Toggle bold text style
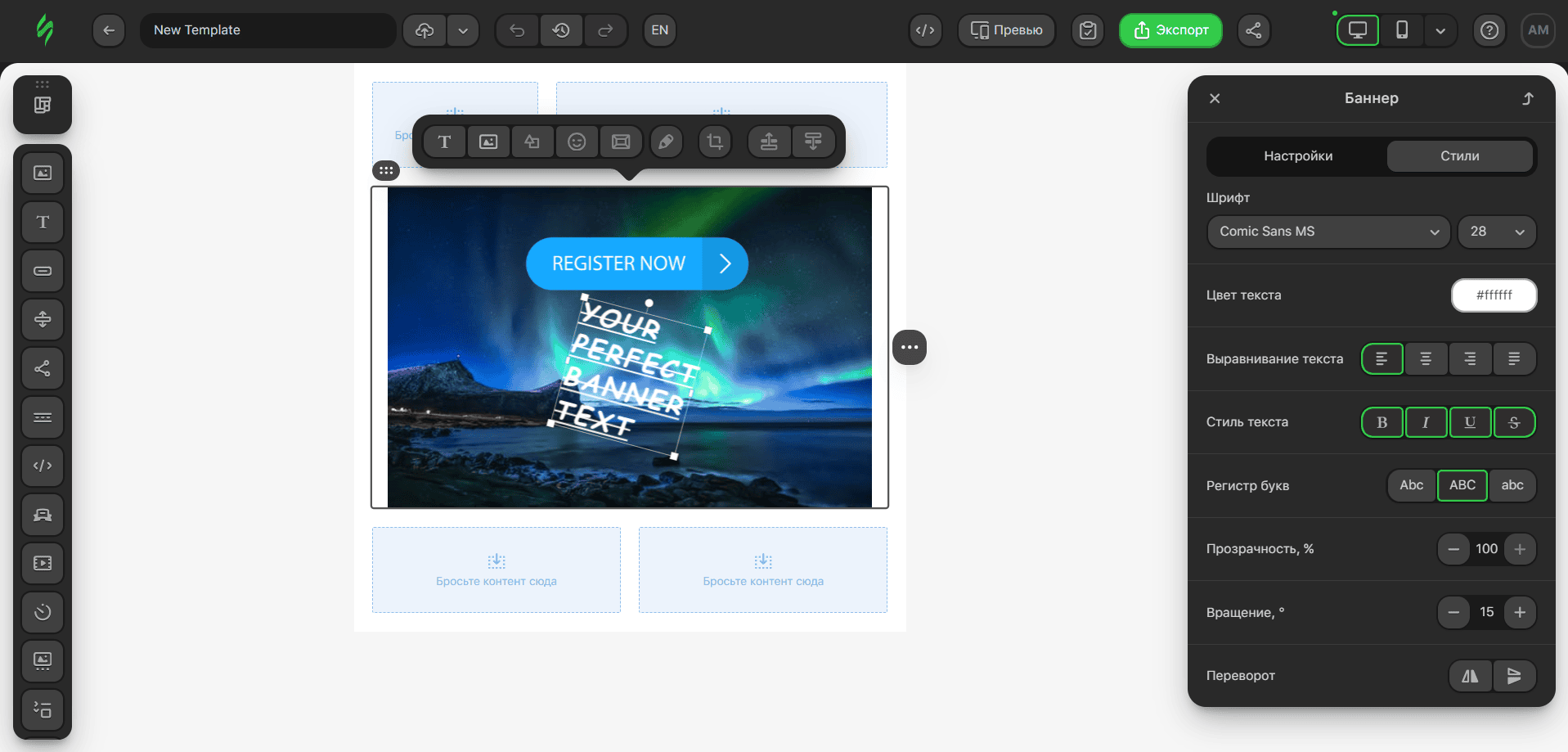This screenshot has height=752, width=1568. point(1382,422)
